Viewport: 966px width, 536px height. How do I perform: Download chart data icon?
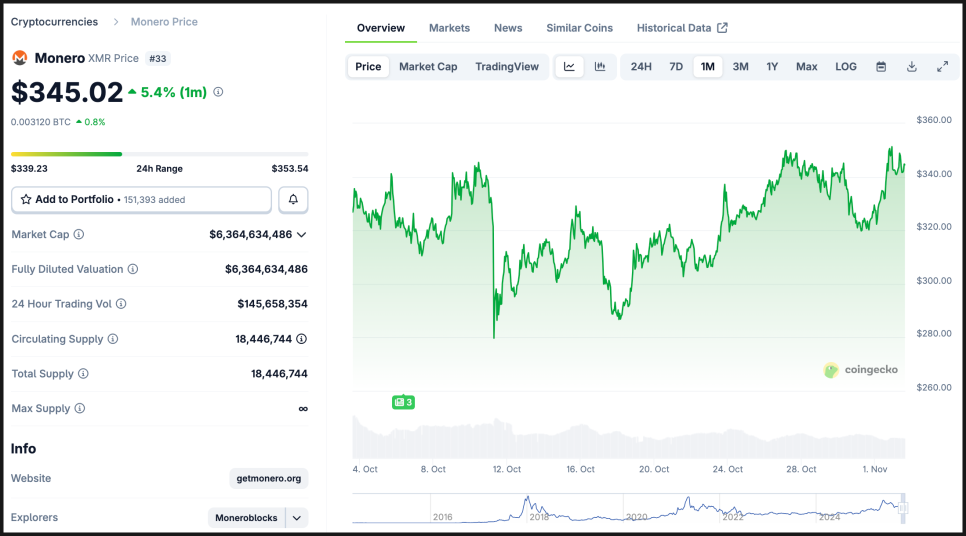[x=912, y=67]
